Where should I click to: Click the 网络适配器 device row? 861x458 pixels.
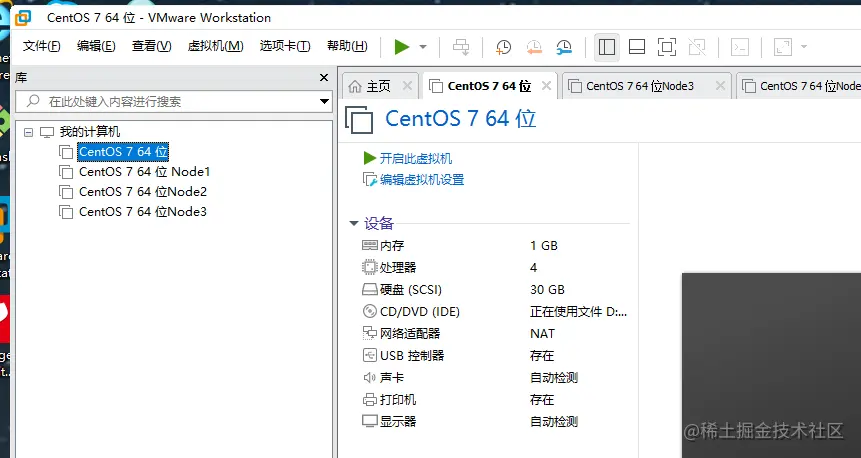494,333
